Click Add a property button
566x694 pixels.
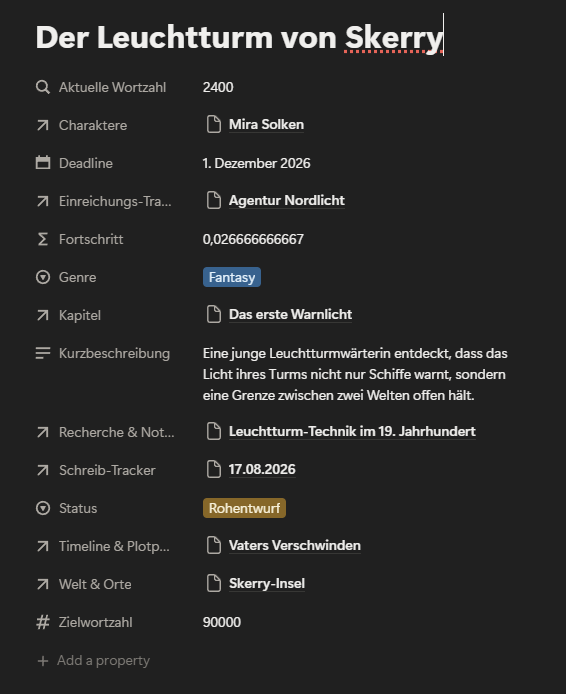(94, 660)
